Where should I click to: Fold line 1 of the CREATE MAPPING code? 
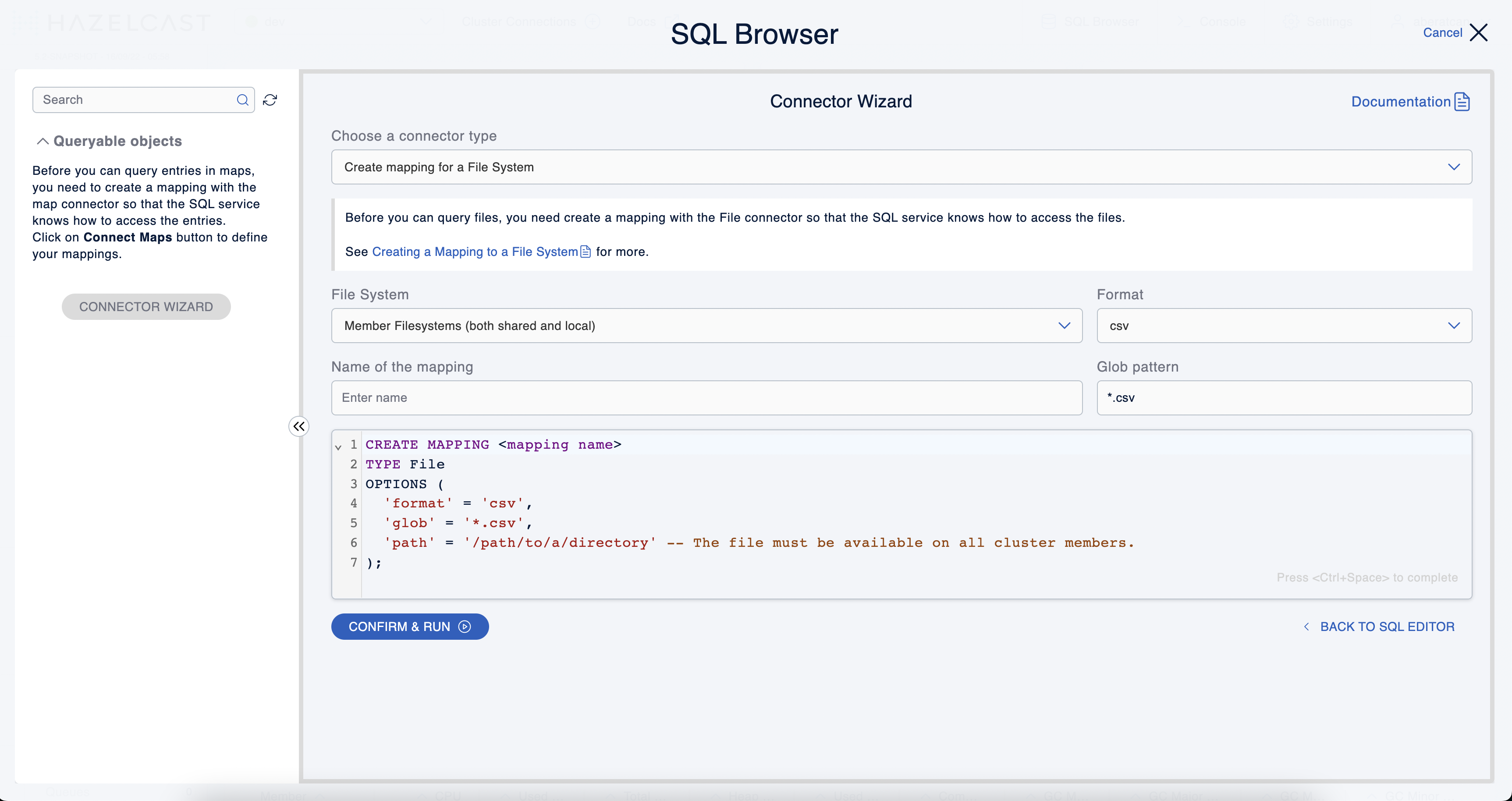[x=339, y=446]
